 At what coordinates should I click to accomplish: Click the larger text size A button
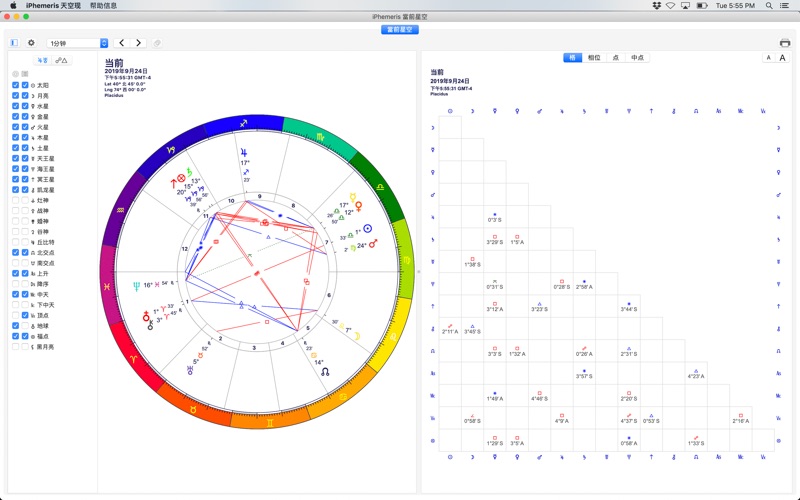[782, 58]
